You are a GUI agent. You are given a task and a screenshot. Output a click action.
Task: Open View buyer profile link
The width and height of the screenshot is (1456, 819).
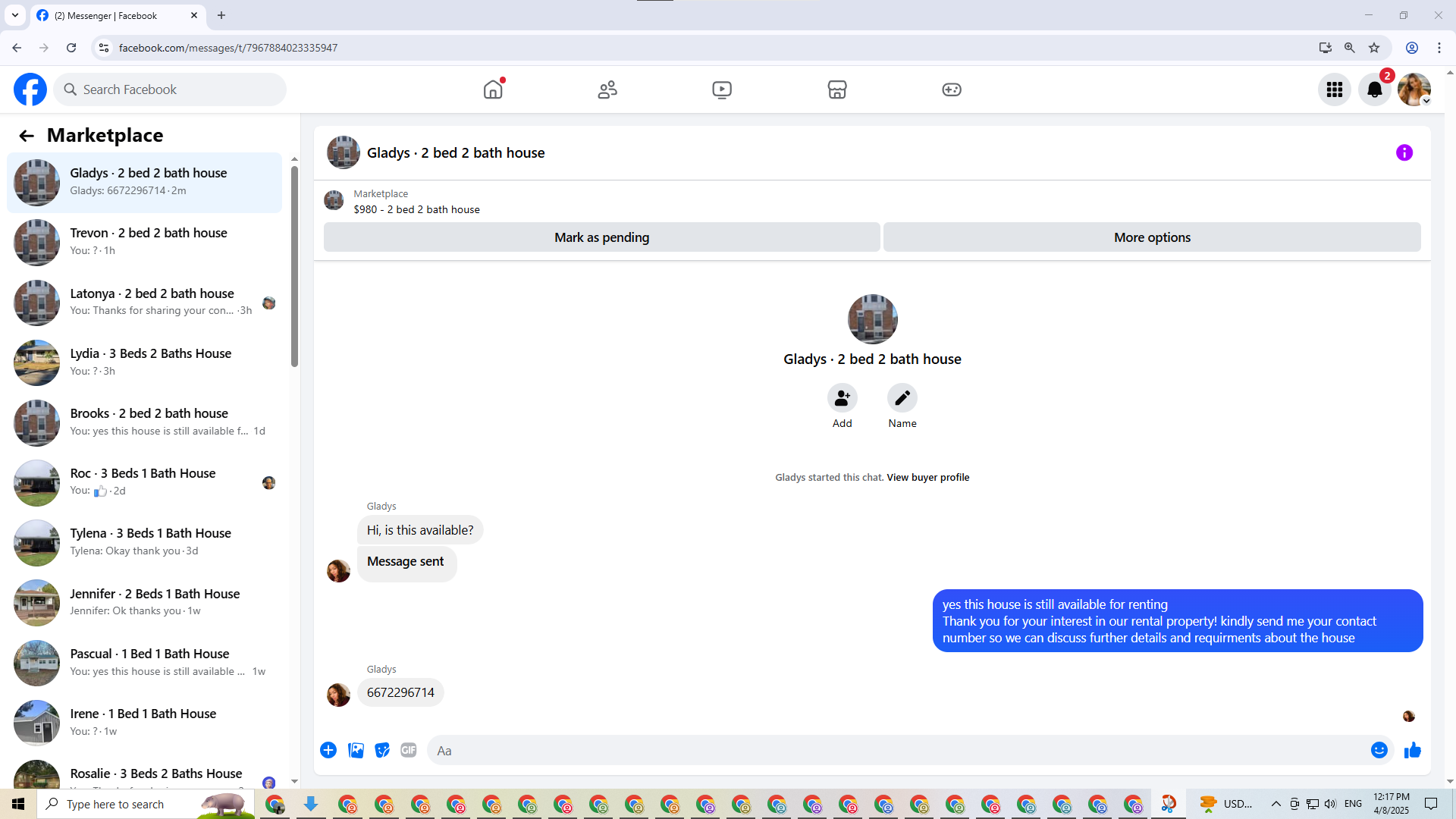click(x=927, y=477)
